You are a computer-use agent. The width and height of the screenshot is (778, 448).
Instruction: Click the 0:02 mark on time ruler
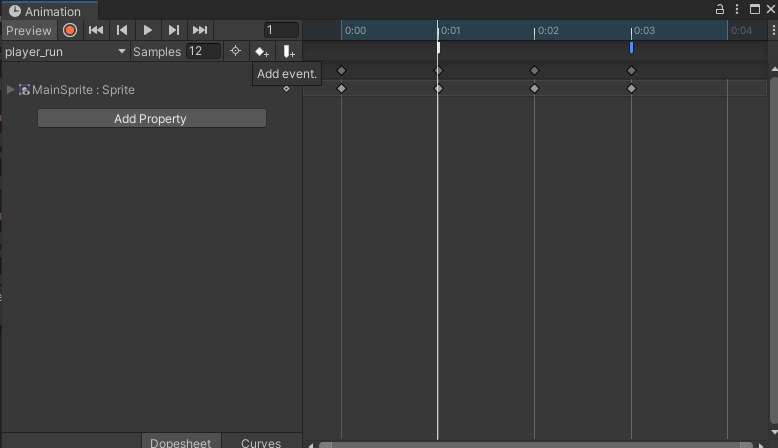pos(548,31)
